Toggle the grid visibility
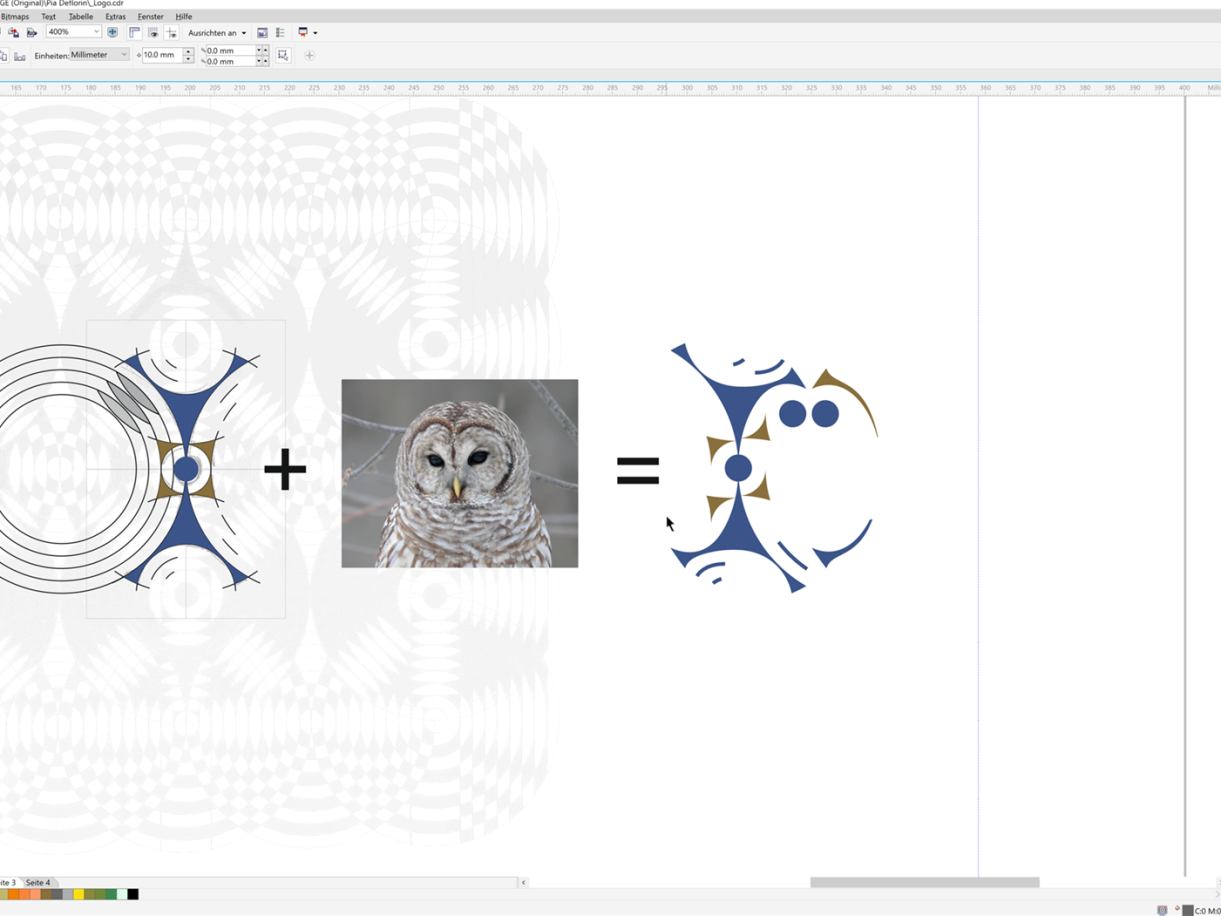The width and height of the screenshot is (1221, 916). [153, 33]
